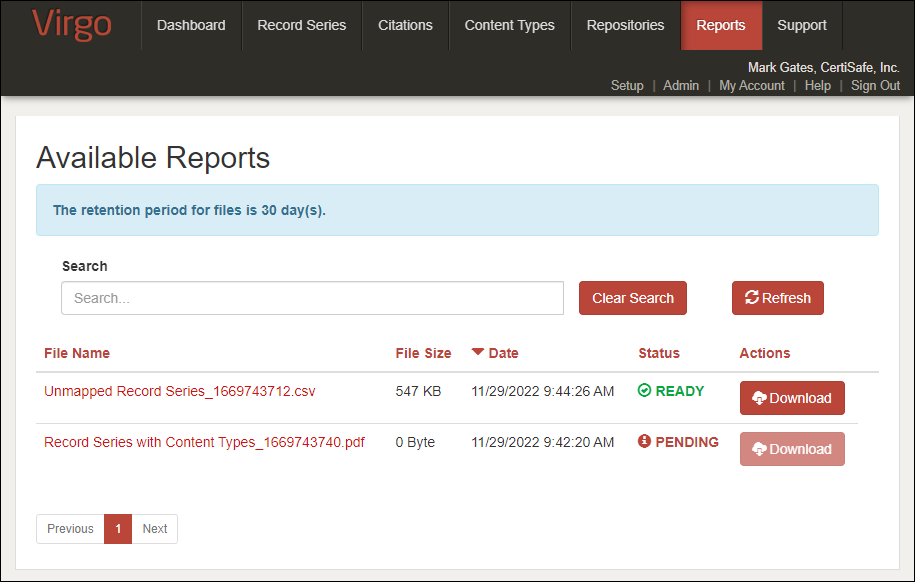This screenshot has height=582, width=915.
Task: Switch to the Record Series tab
Action: coord(301,25)
